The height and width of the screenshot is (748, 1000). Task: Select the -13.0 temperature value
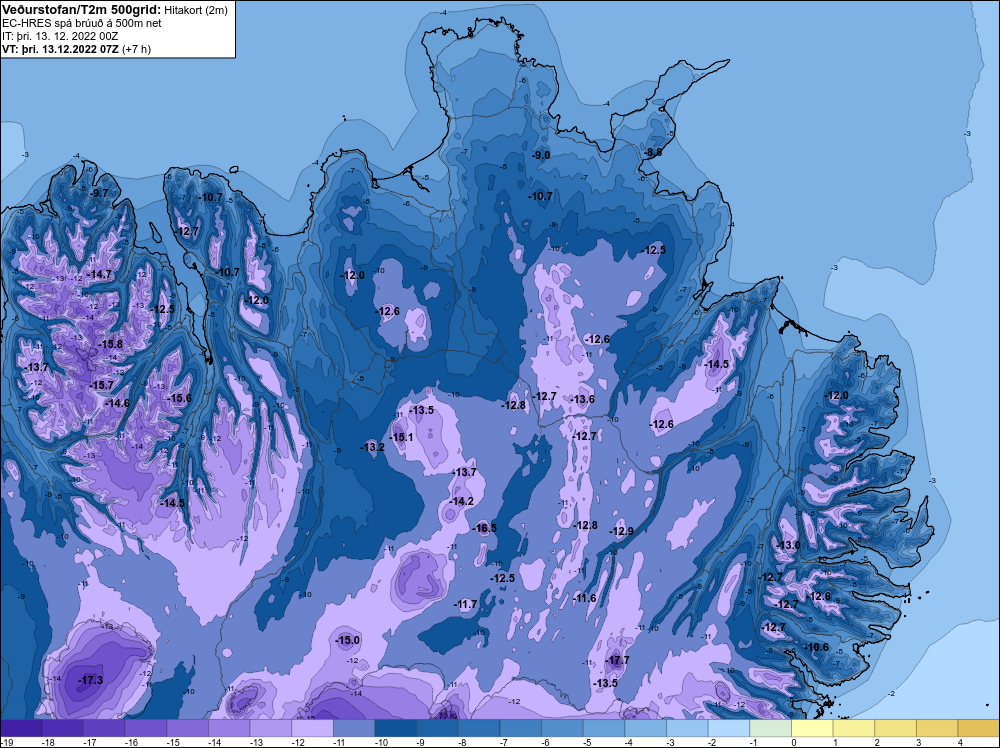coord(788,545)
